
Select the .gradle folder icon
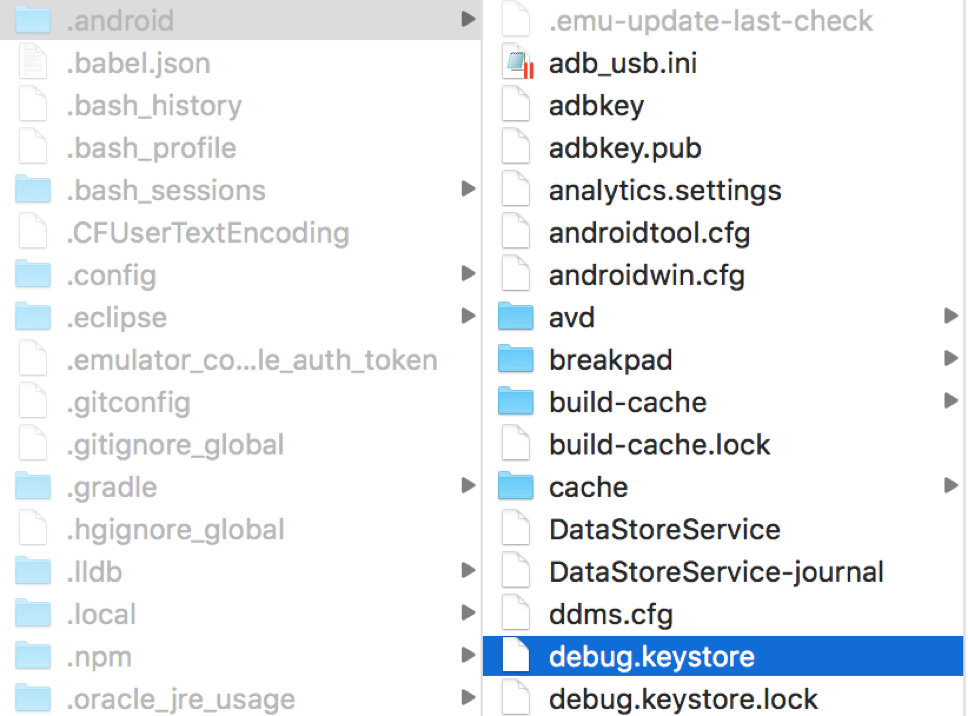[x=33, y=486]
